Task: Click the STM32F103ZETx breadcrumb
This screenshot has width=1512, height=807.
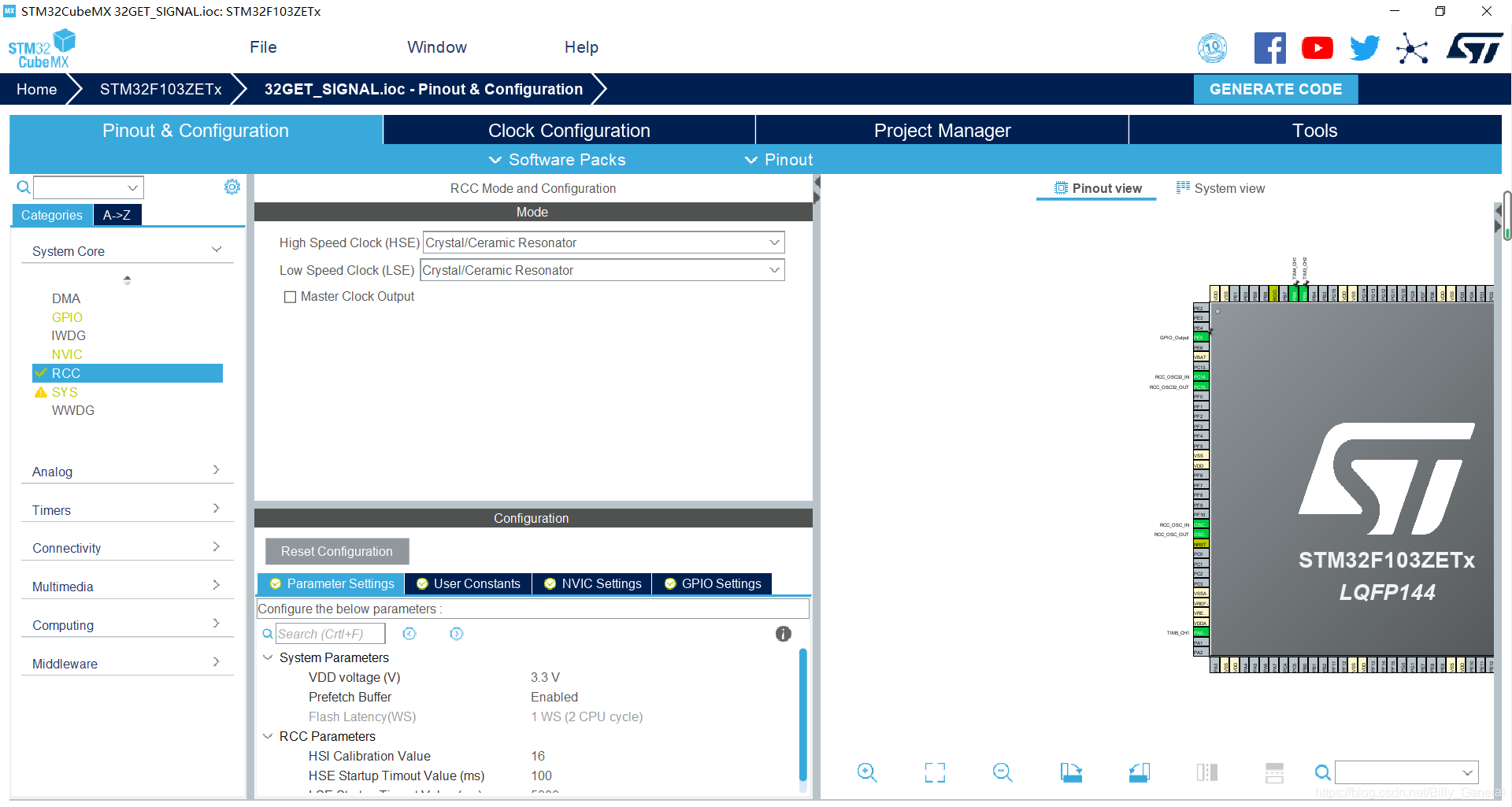Action: pos(161,89)
